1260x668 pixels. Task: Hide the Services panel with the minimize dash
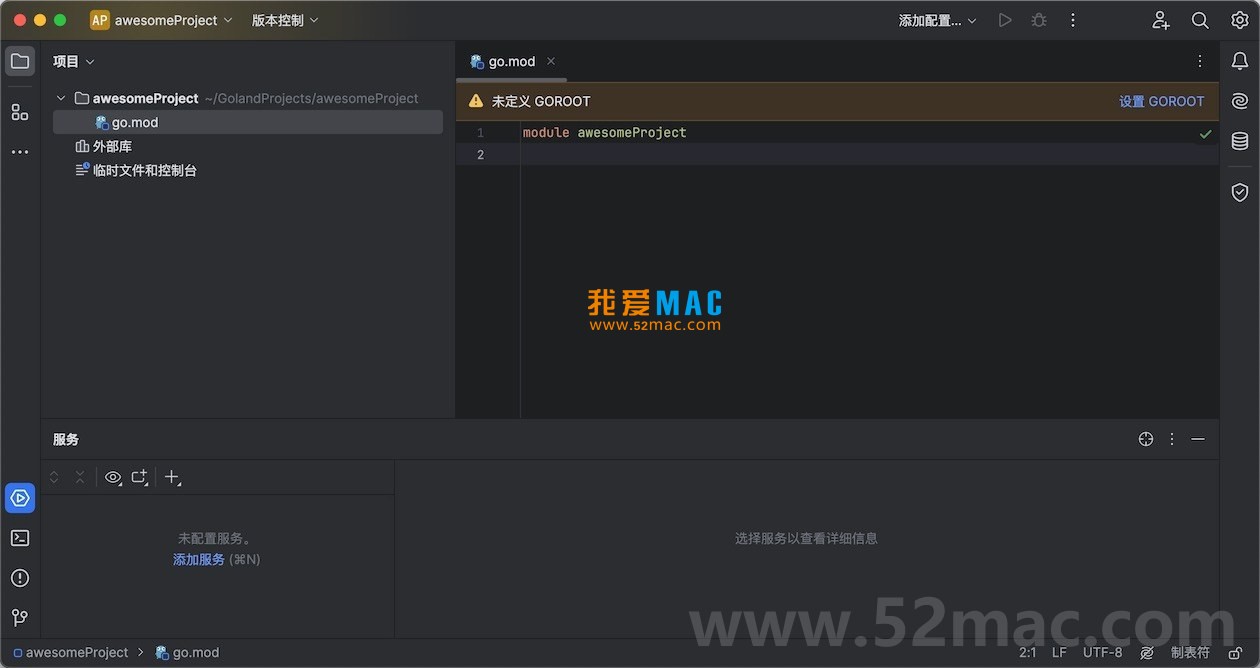coord(1198,439)
